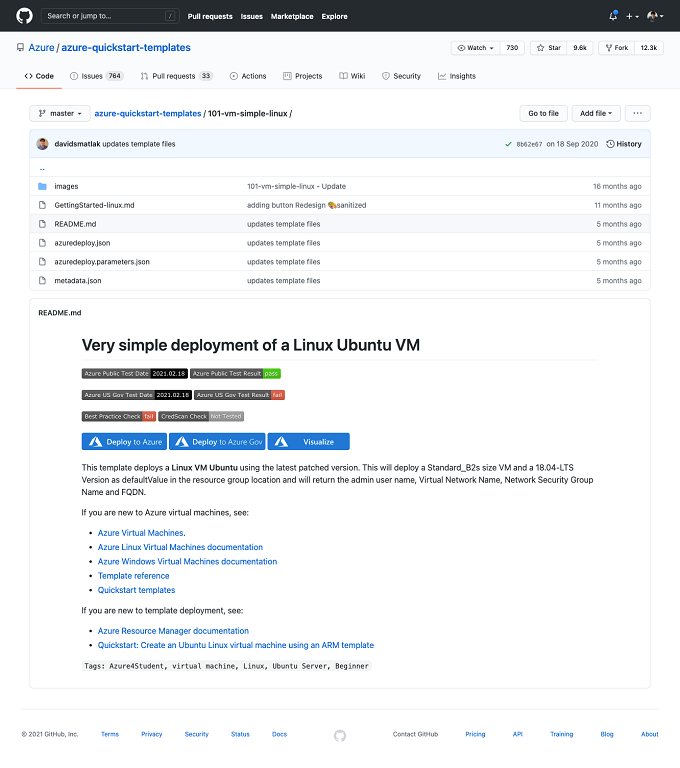Open Pull requests in top navigation
680x768 pixels.
pos(210,16)
